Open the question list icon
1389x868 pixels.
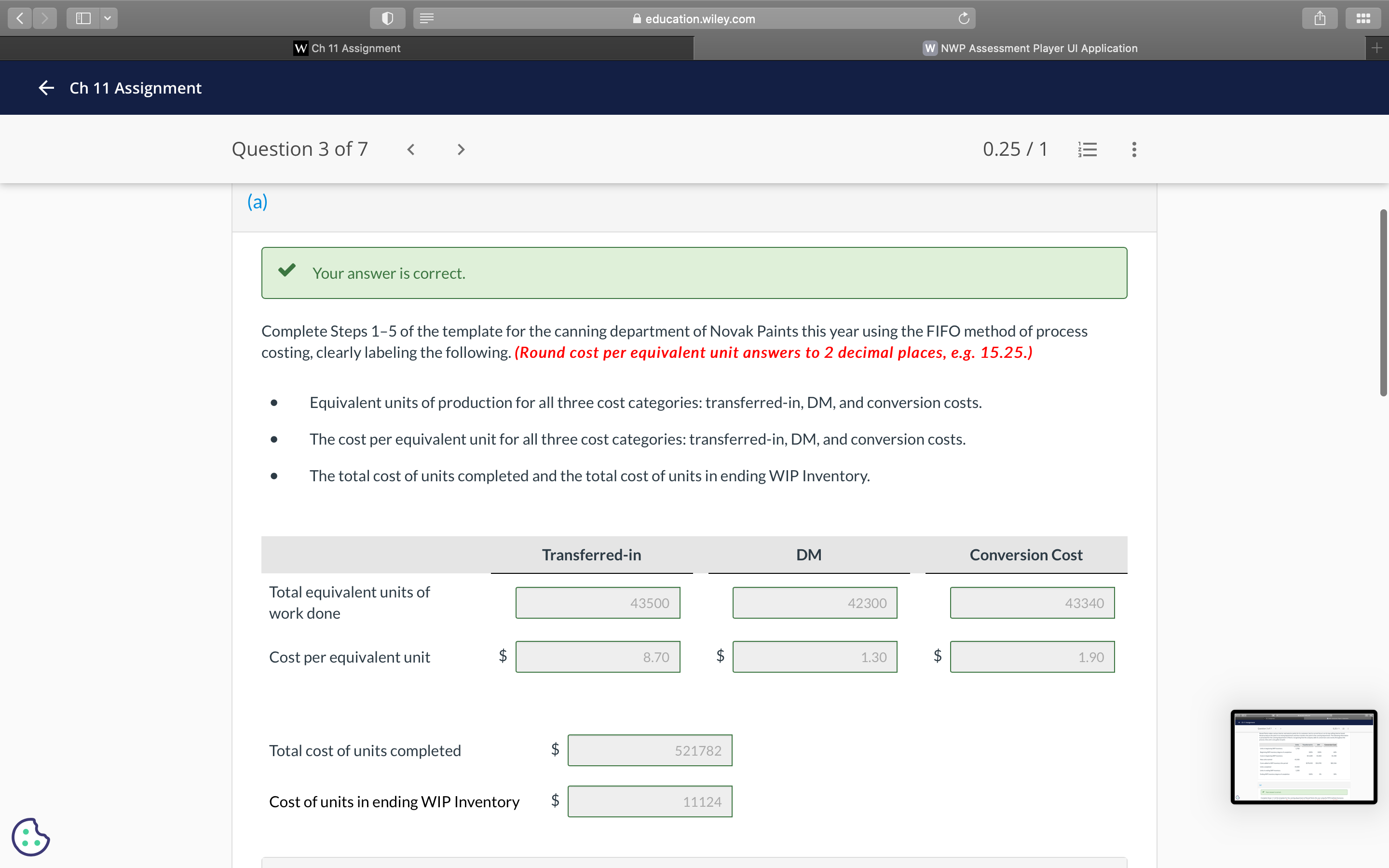click(x=1088, y=149)
